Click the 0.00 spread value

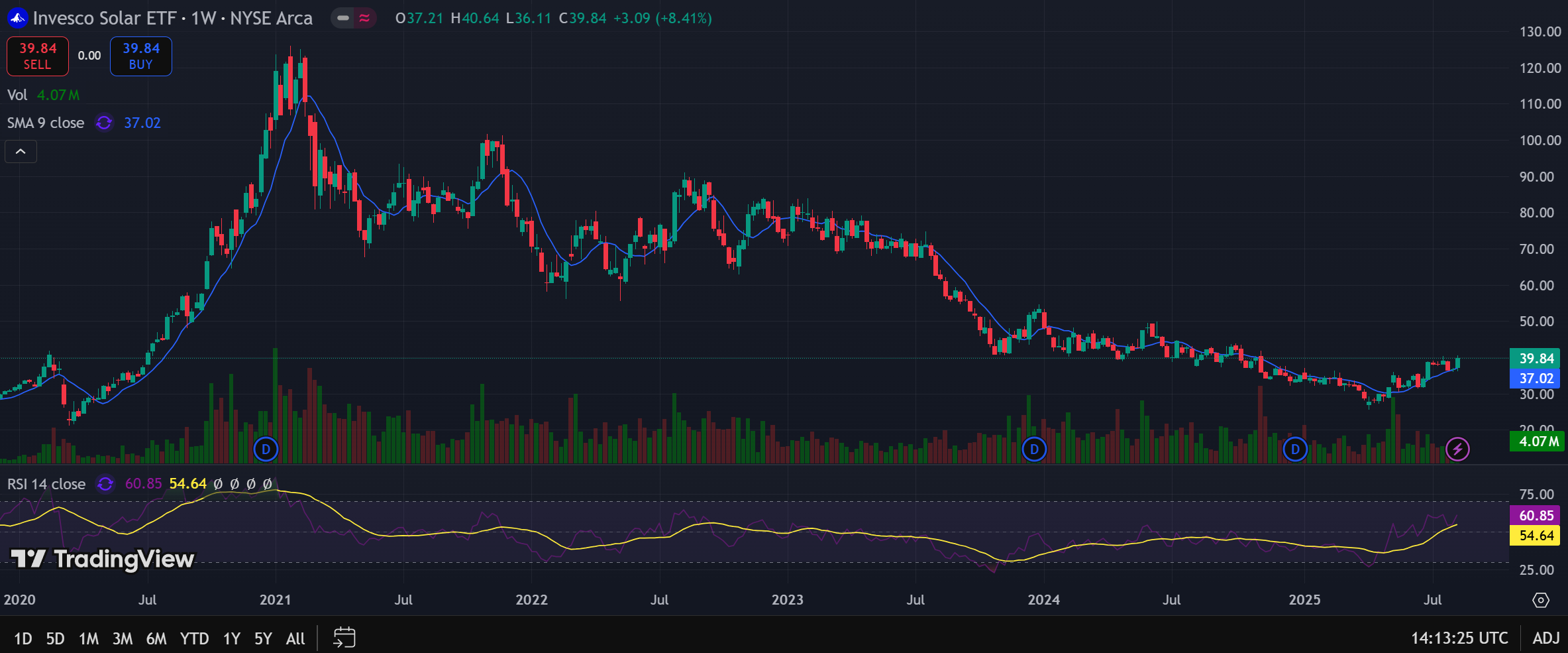(89, 56)
